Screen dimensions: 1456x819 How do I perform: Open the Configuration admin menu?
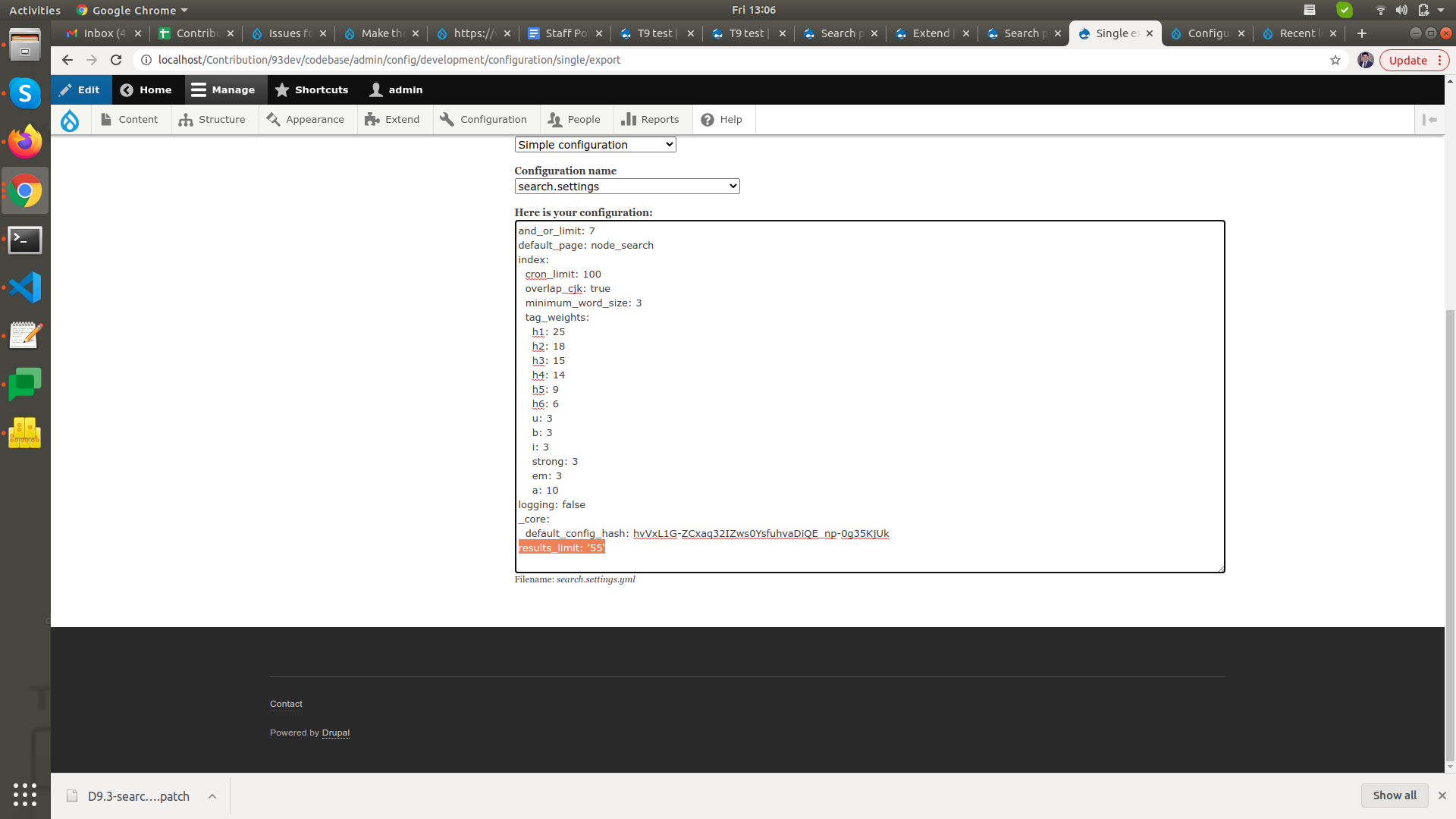tap(484, 120)
